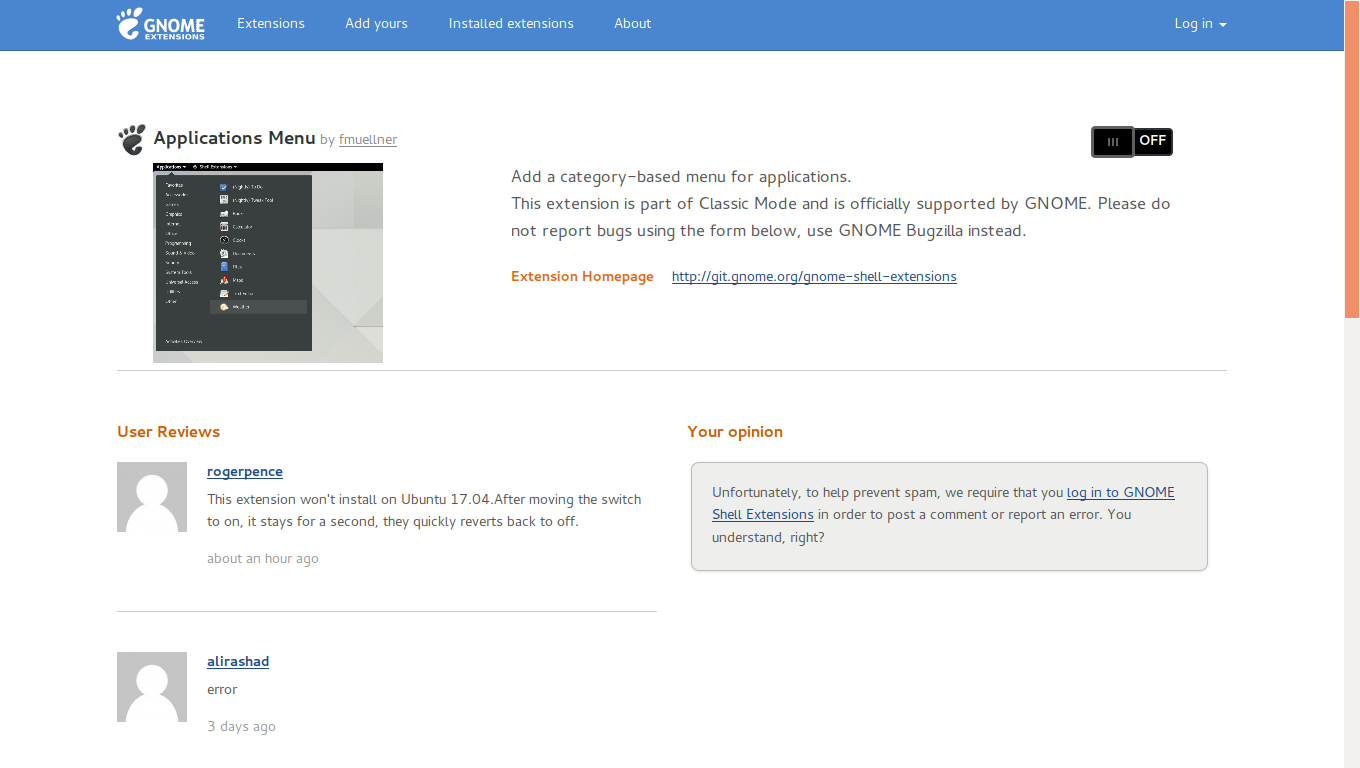Expand the Log in dropdown
Screen dimensions: 1360x768
click(x=1200, y=24)
